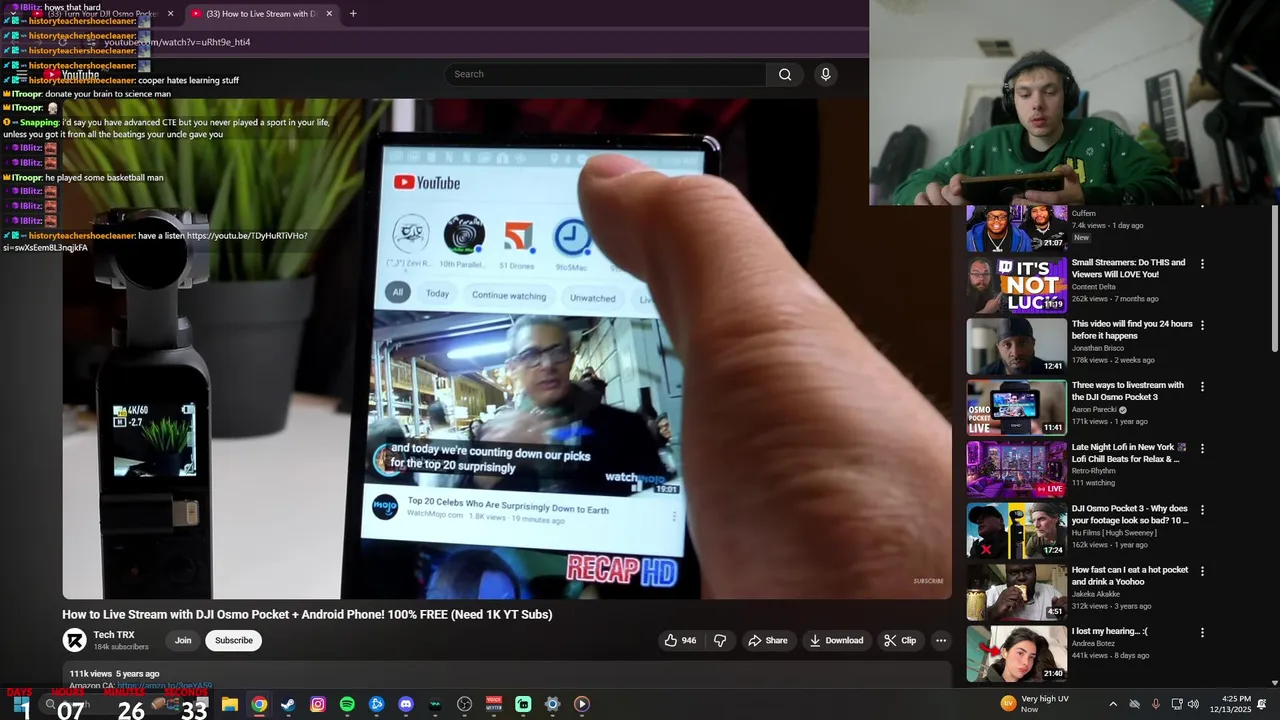Screen dimensions: 1280x720
Task: Open the notification bell in tray
Action: pyautogui.click(x=1262, y=704)
